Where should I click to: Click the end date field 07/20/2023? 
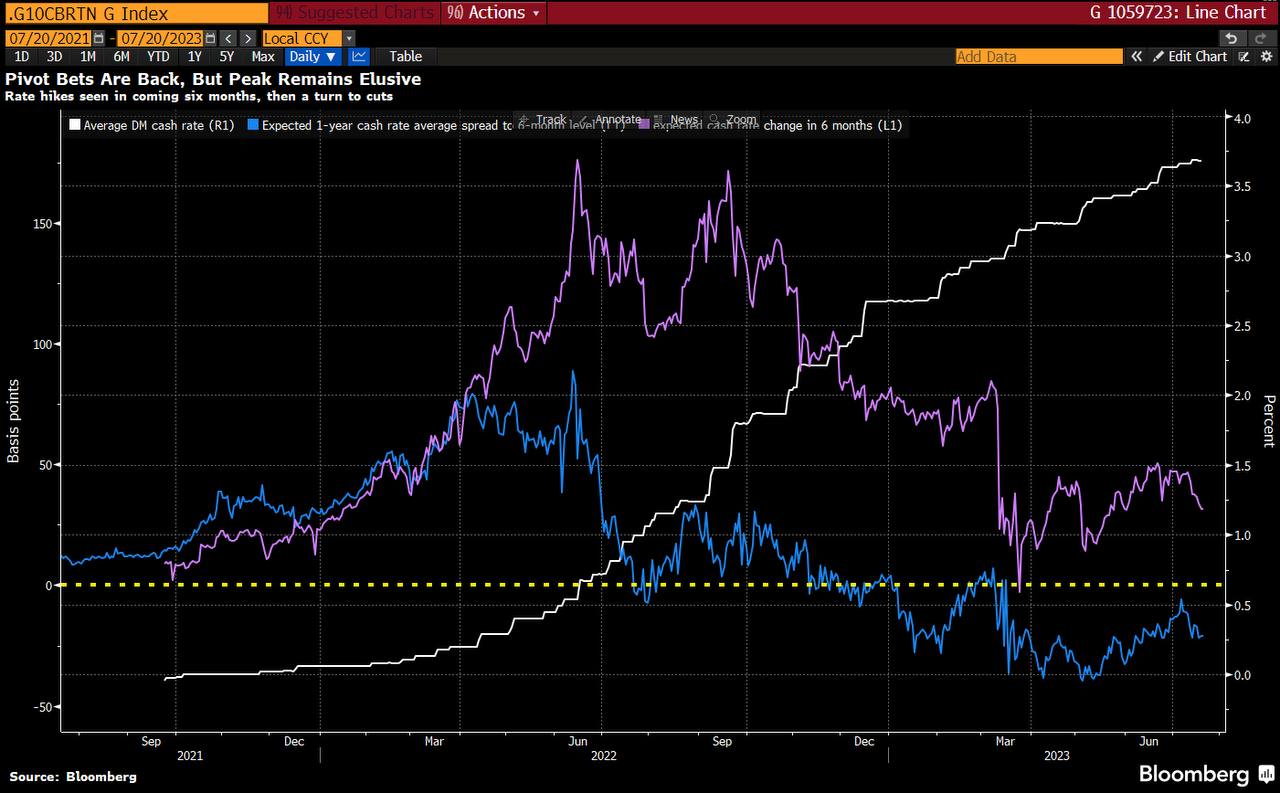[x=161, y=38]
